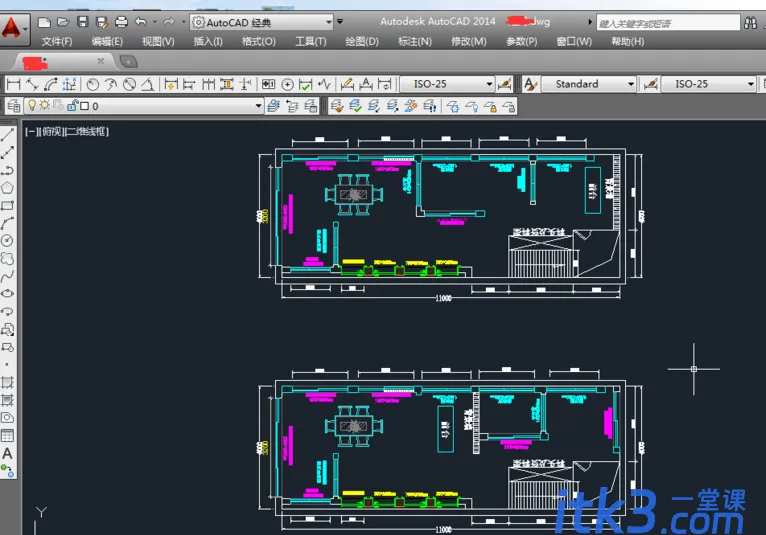Select the Center Mark tool

coord(287,85)
